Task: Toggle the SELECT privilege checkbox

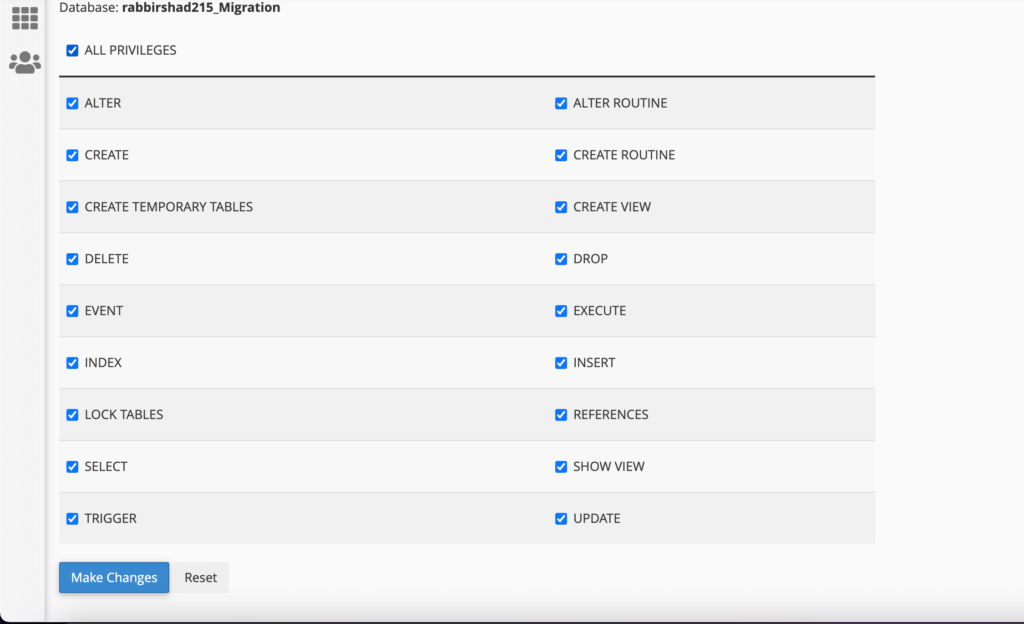Action: 72,467
